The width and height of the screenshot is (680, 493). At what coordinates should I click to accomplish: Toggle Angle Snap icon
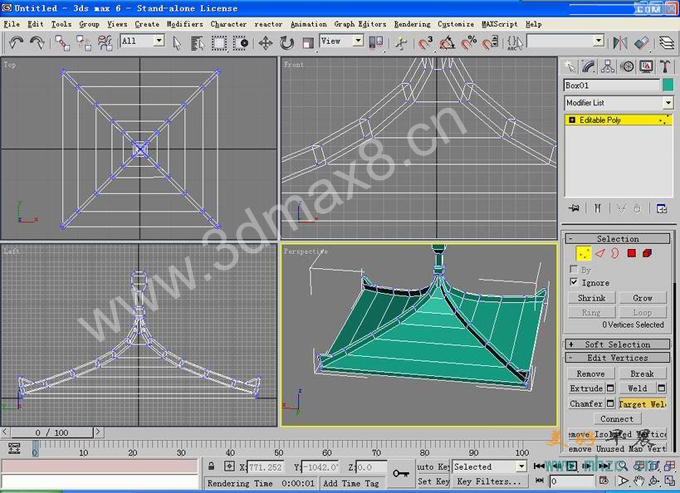447,43
